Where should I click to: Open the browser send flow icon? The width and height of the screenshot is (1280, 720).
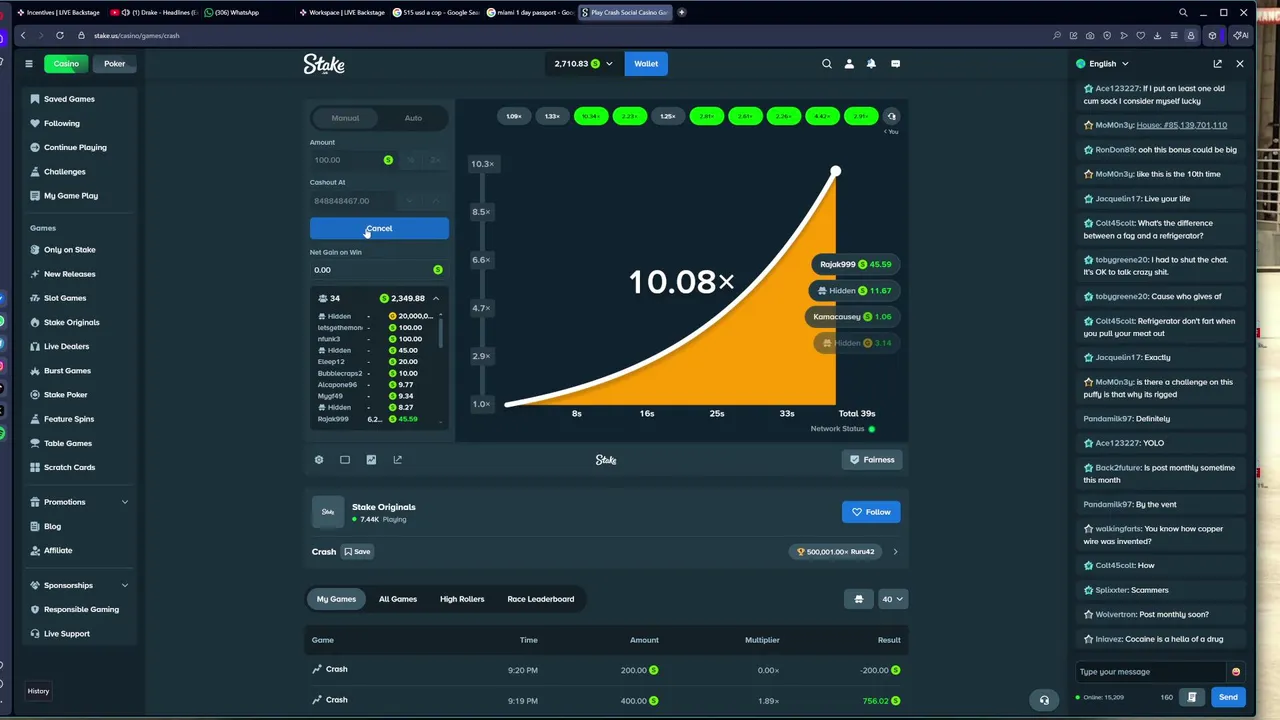tap(1124, 35)
